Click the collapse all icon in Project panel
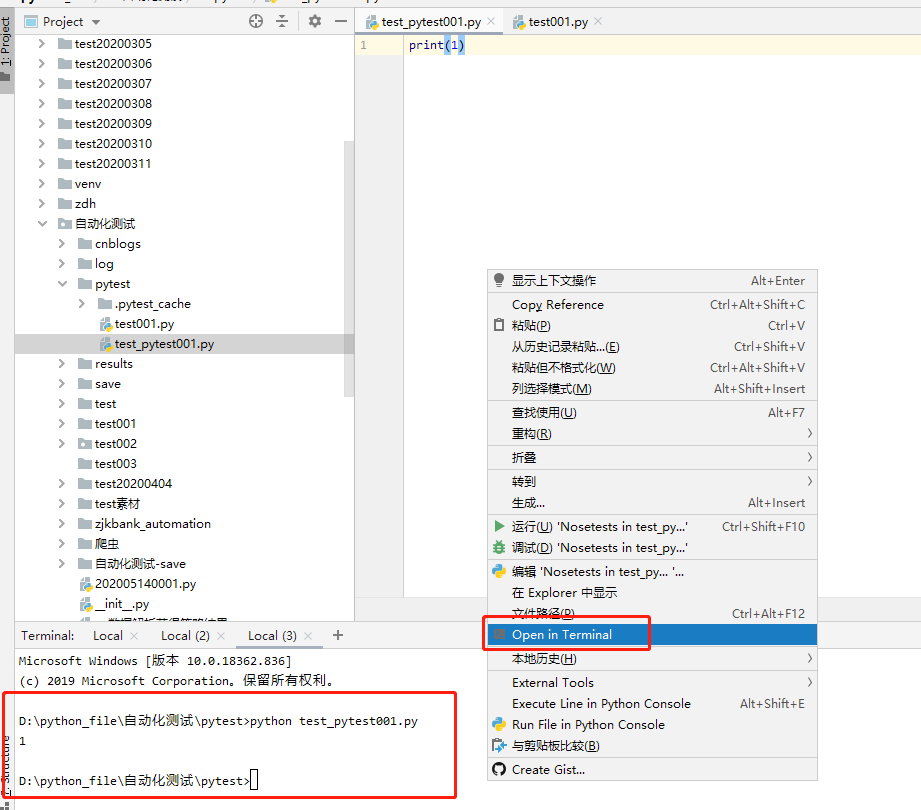921x810 pixels. pyautogui.click(x=282, y=21)
